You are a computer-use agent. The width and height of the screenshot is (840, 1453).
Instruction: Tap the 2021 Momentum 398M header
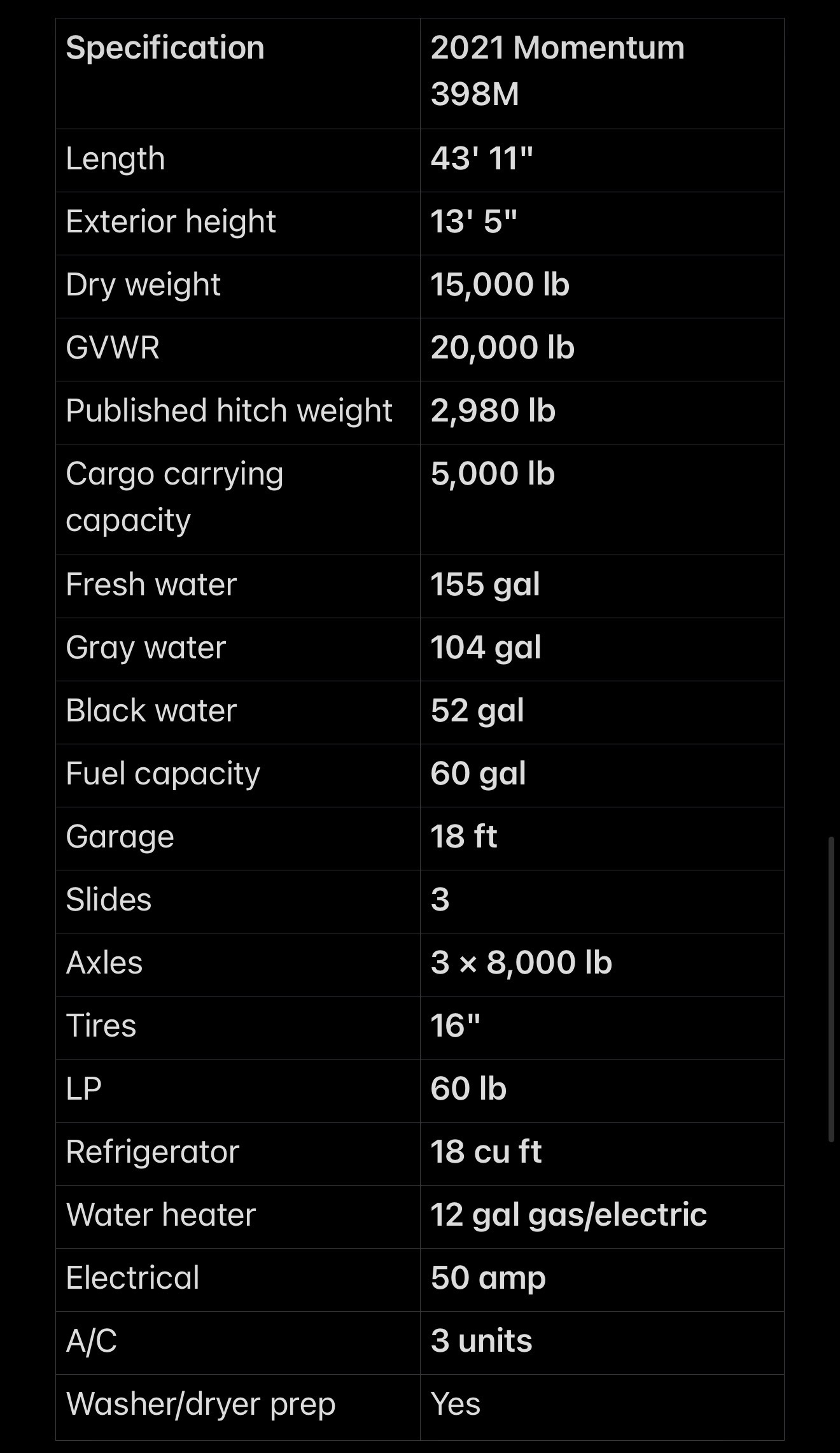tap(557, 71)
